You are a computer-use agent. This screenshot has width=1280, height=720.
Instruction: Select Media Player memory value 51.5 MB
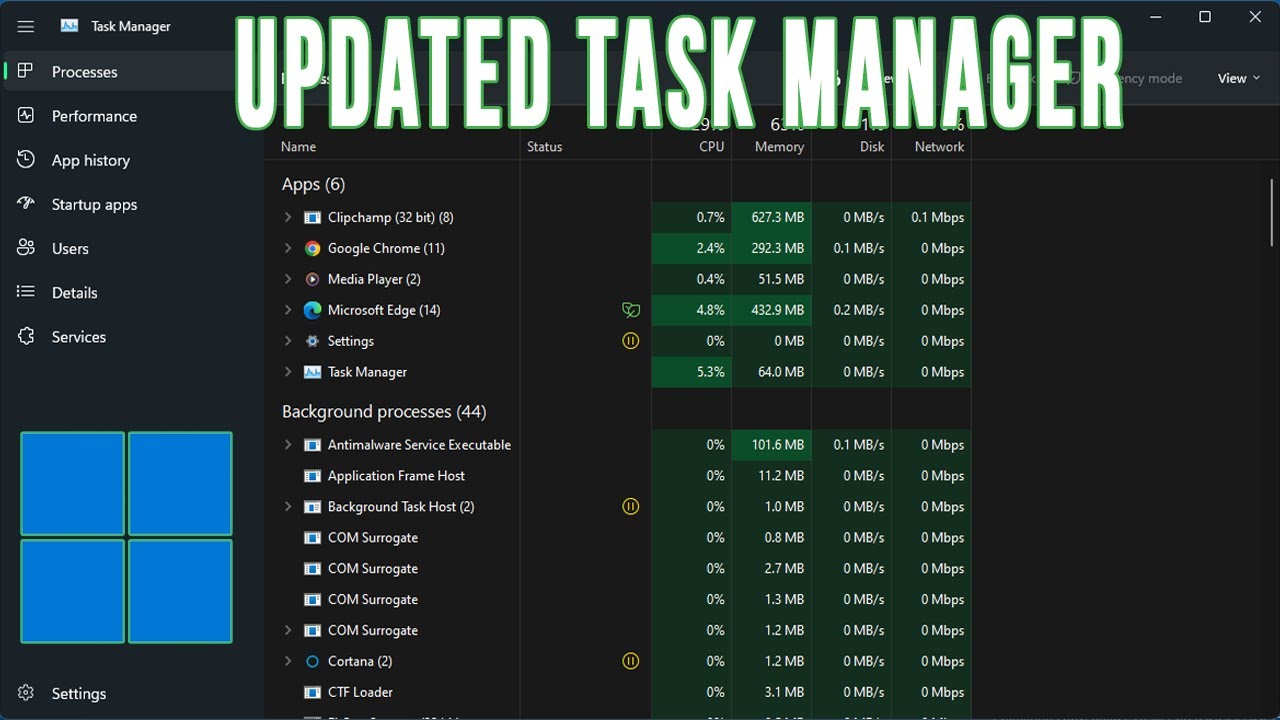coord(781,279)
